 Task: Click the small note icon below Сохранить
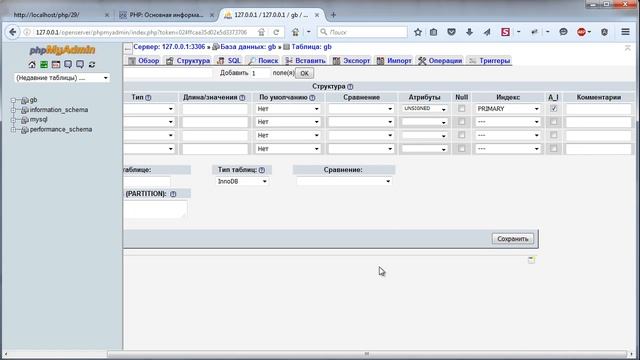[531, 260]
